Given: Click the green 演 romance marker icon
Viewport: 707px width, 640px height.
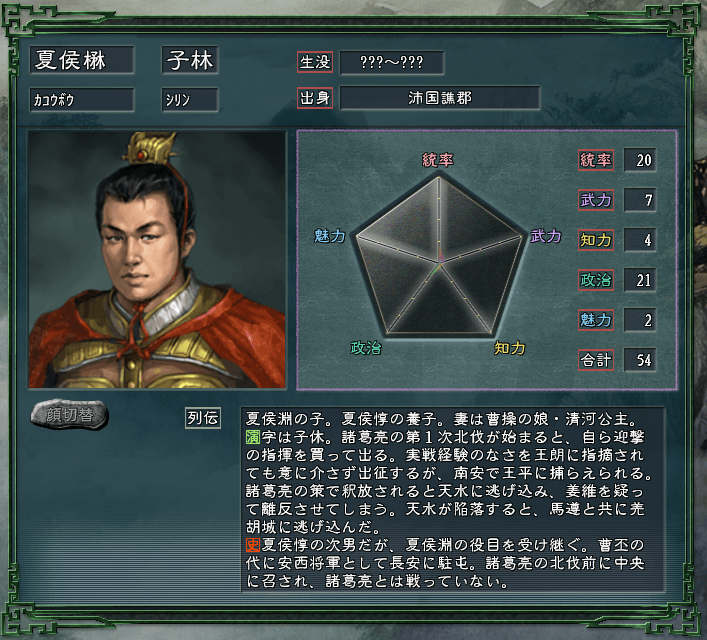Looking at the screenshot, I should 253,437.
